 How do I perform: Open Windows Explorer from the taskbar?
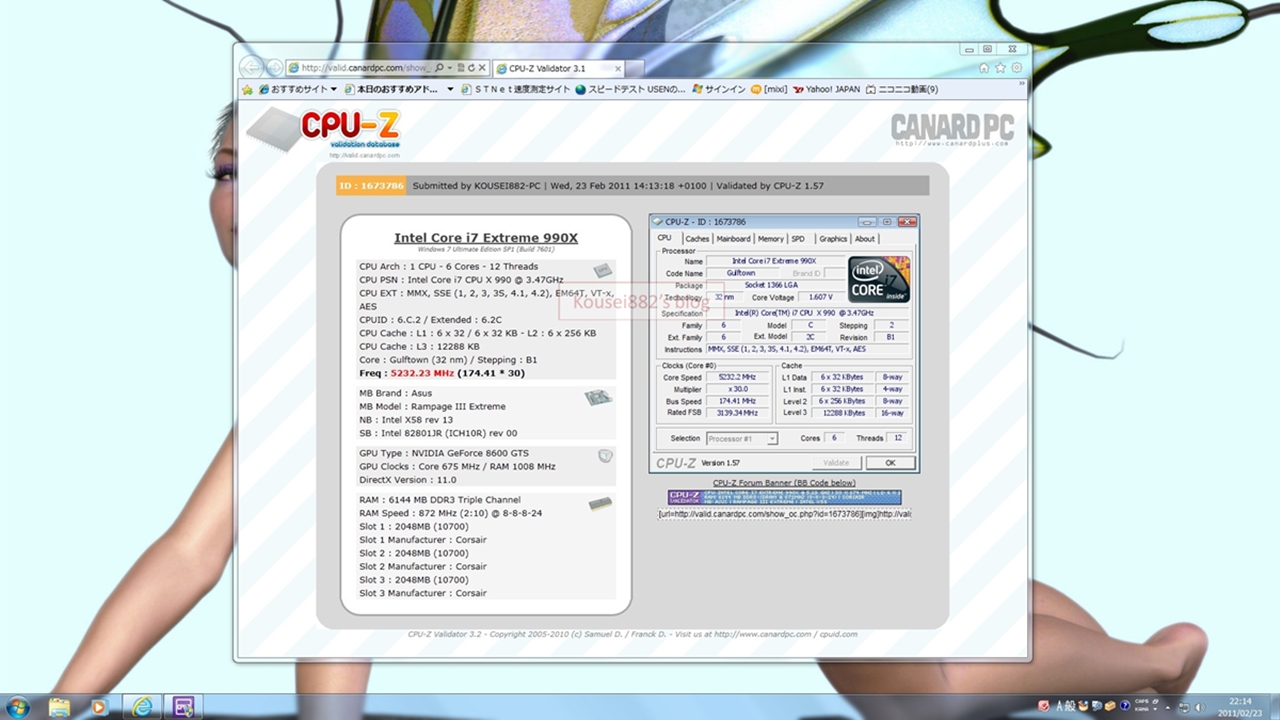(x=60, y=707)
